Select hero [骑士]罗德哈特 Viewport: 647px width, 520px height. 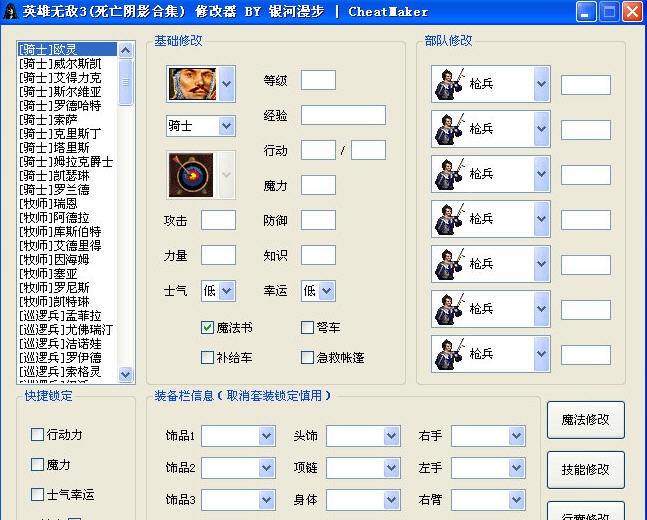67,106
